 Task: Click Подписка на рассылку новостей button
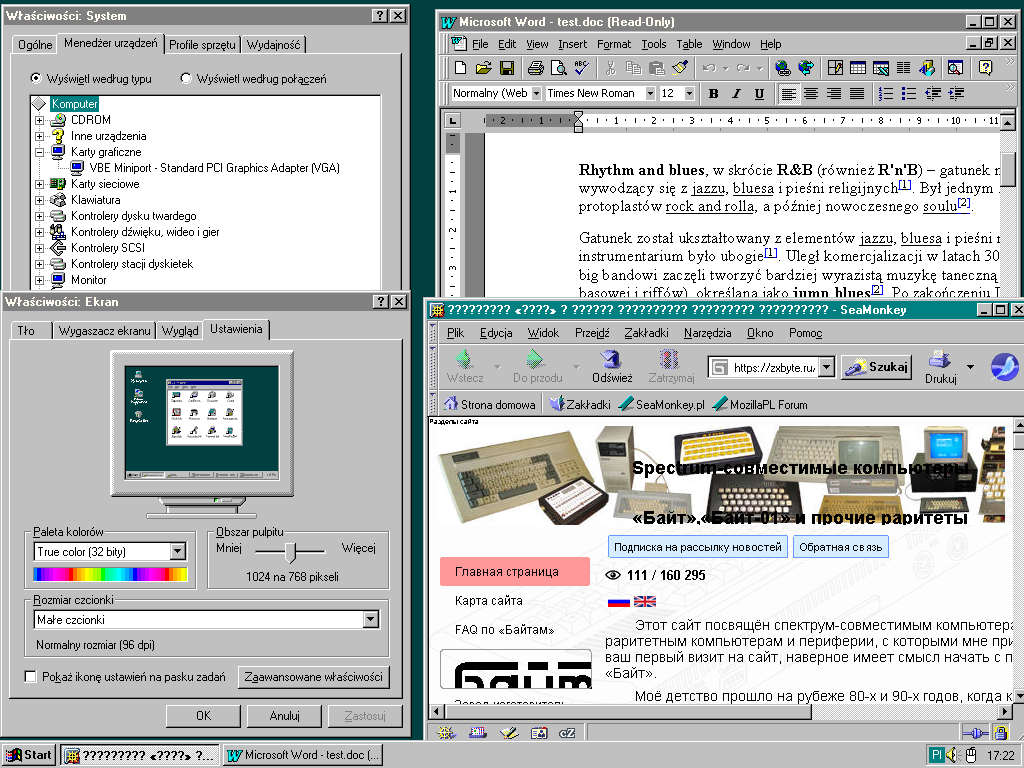pos(697,547)
